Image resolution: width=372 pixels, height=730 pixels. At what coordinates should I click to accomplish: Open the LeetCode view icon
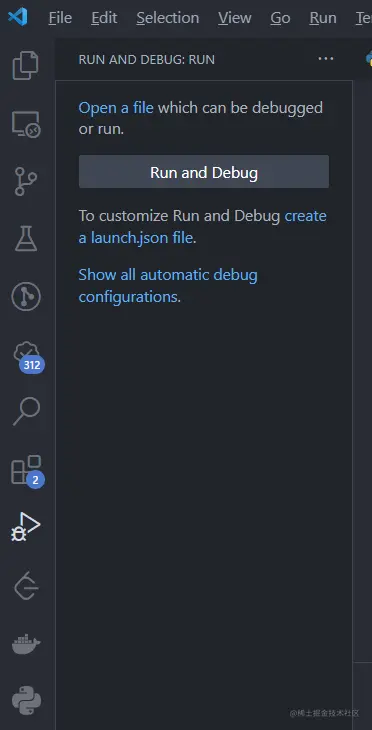[x=26, y=585]
